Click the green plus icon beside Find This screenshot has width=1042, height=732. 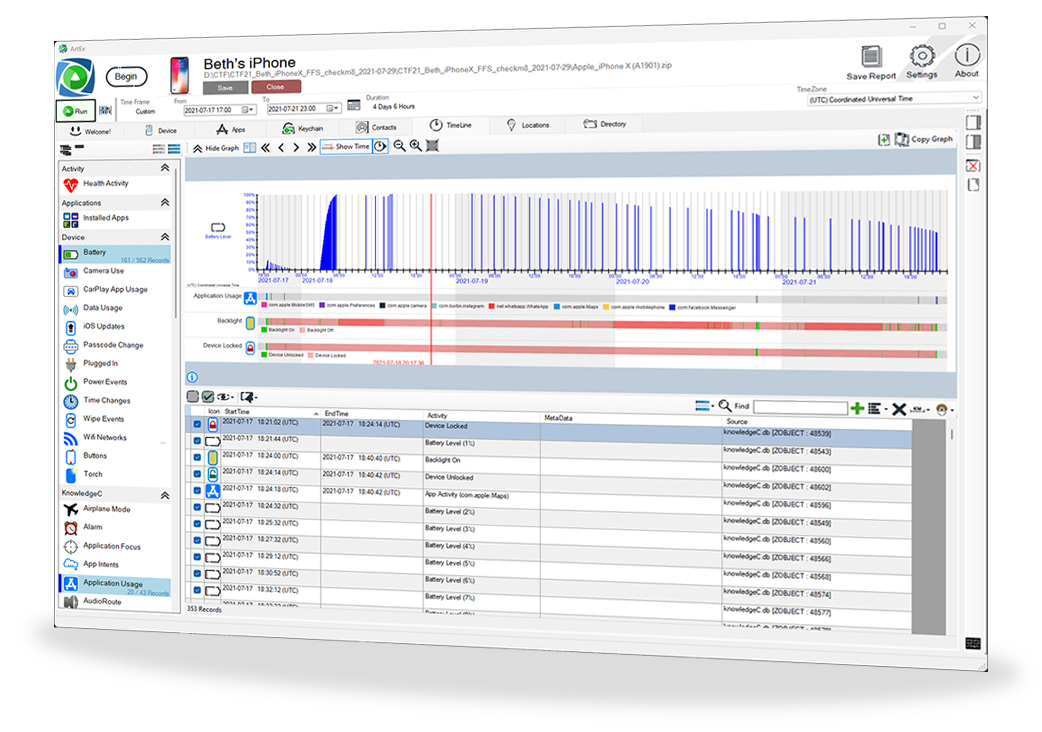857,409
